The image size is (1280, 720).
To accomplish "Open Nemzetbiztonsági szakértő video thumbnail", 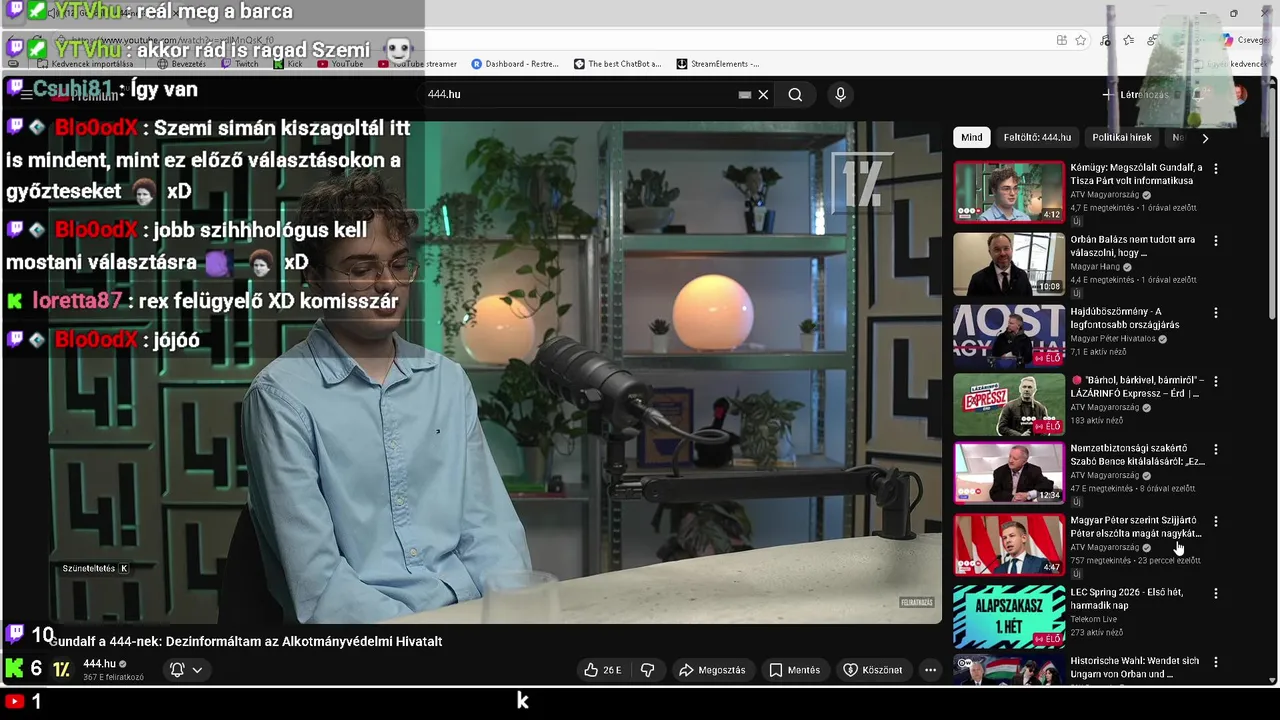I will pyautogui.click(x=1009, y=473).
